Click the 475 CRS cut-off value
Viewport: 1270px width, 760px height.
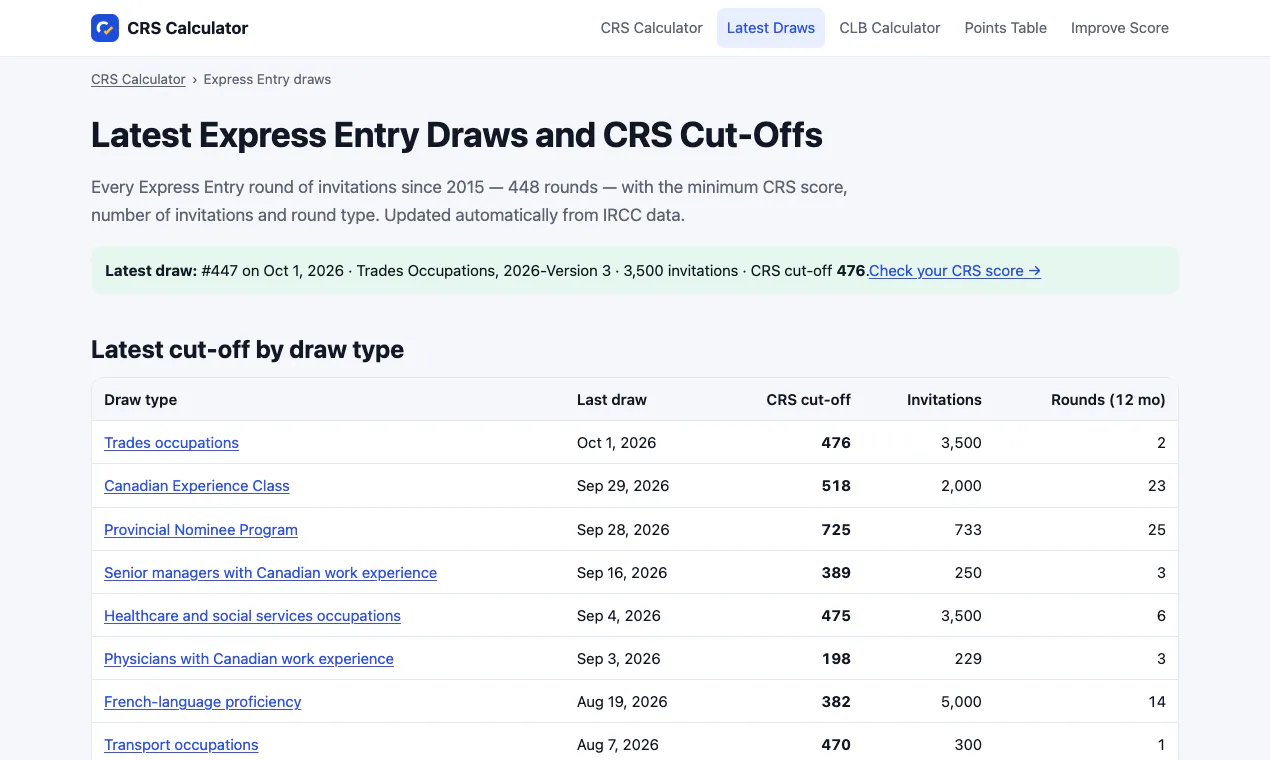coord(836,616)
